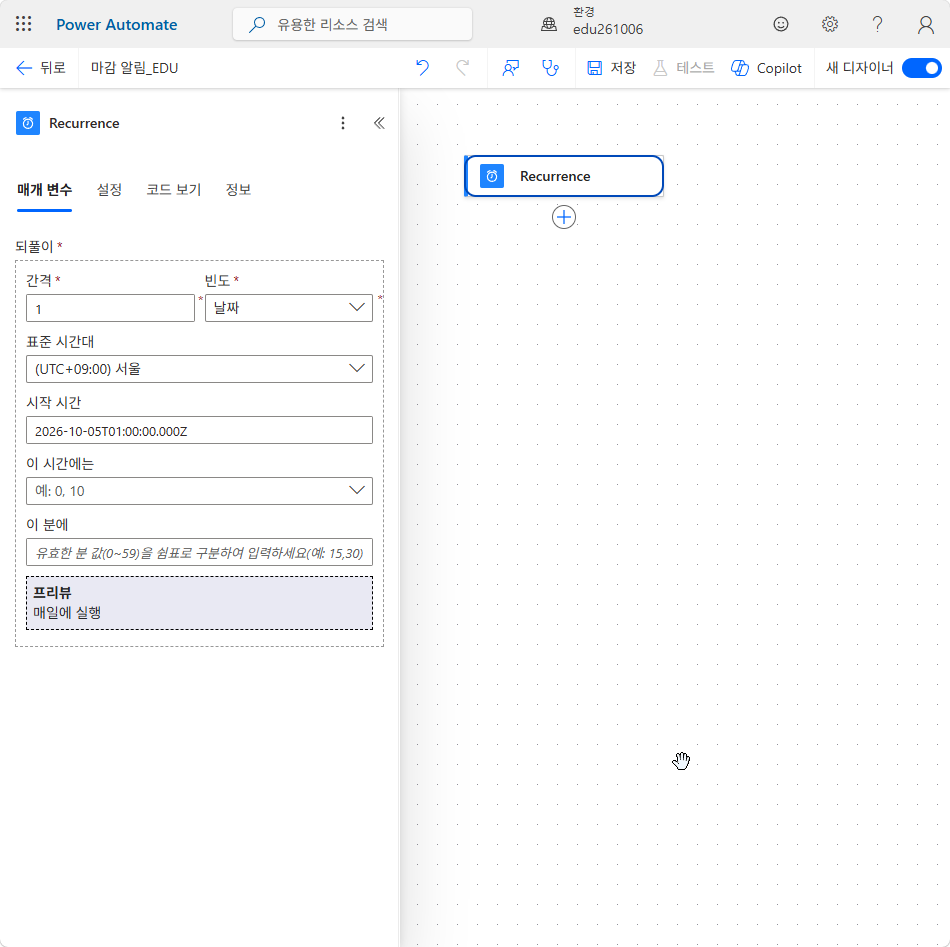
Task: Open the feedback smiley icon
Action: (781, 24)
